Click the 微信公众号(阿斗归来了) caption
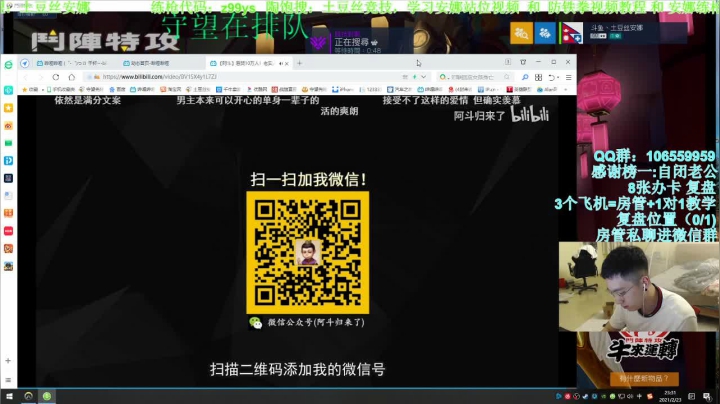Viewport: 720px width, 404px height. 316,323
